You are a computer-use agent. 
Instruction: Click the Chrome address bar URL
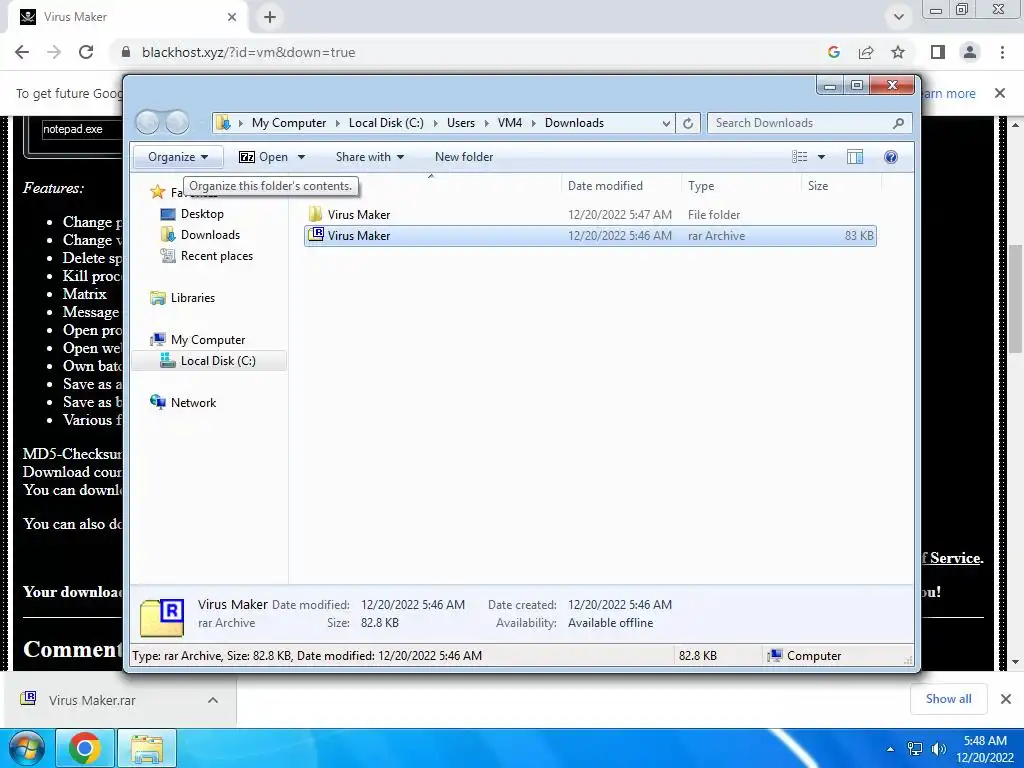(248, 52)
